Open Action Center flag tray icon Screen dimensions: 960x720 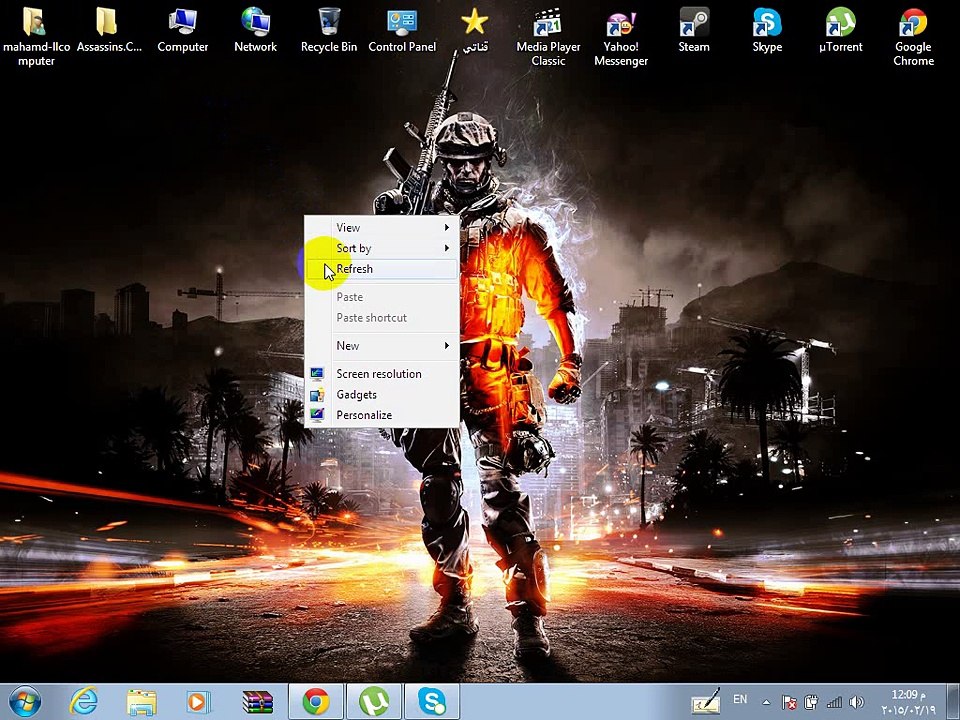point(789,702)
